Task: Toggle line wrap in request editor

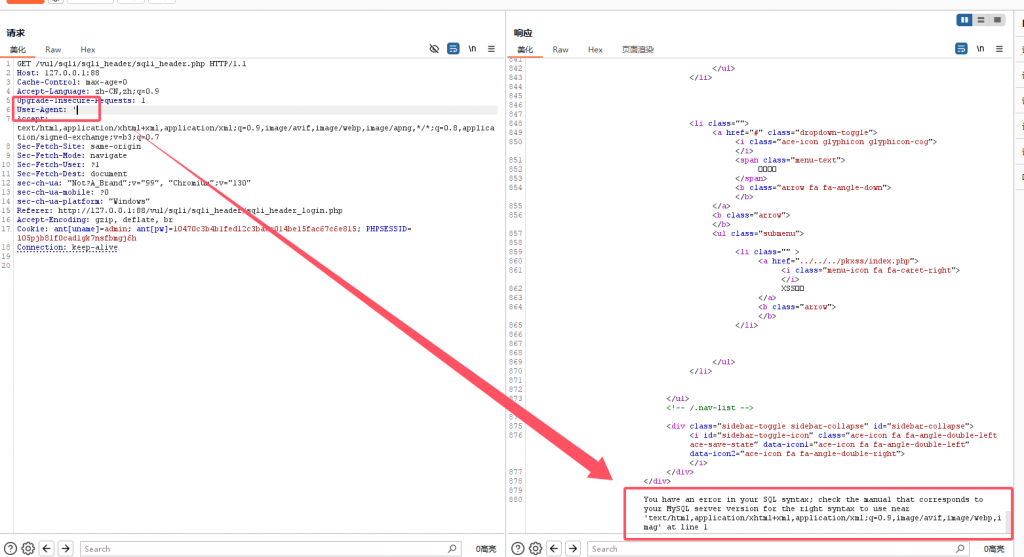Action: [x=453, y=49]
